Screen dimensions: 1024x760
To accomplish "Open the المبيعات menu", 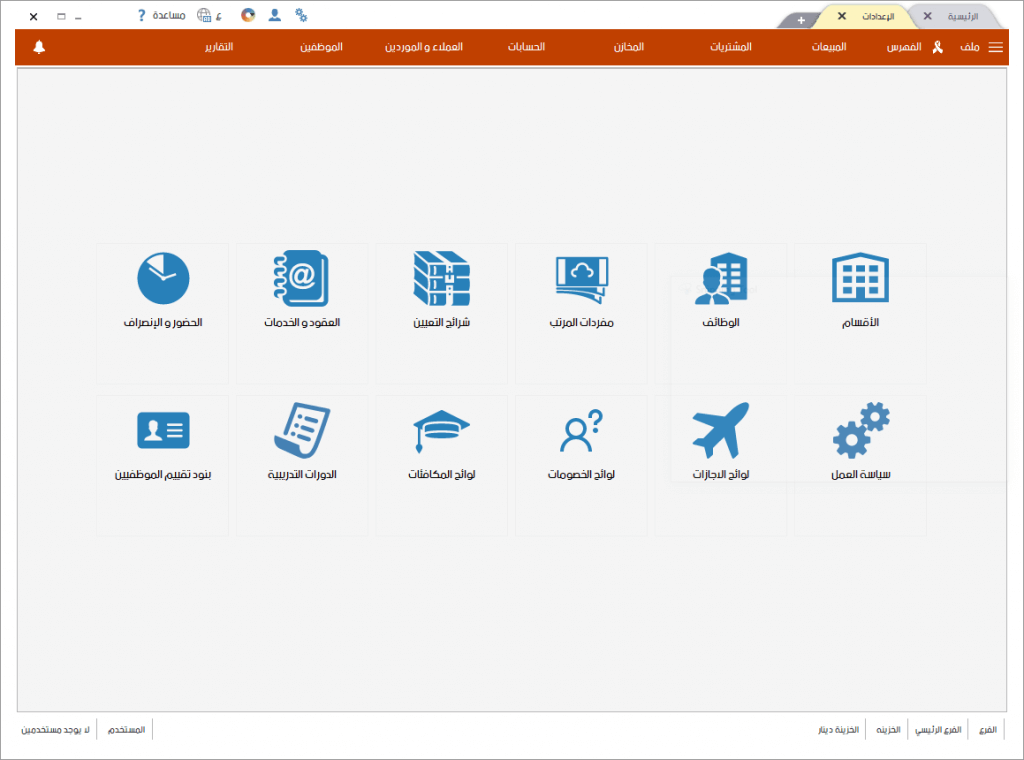I will tap(829, 47).
